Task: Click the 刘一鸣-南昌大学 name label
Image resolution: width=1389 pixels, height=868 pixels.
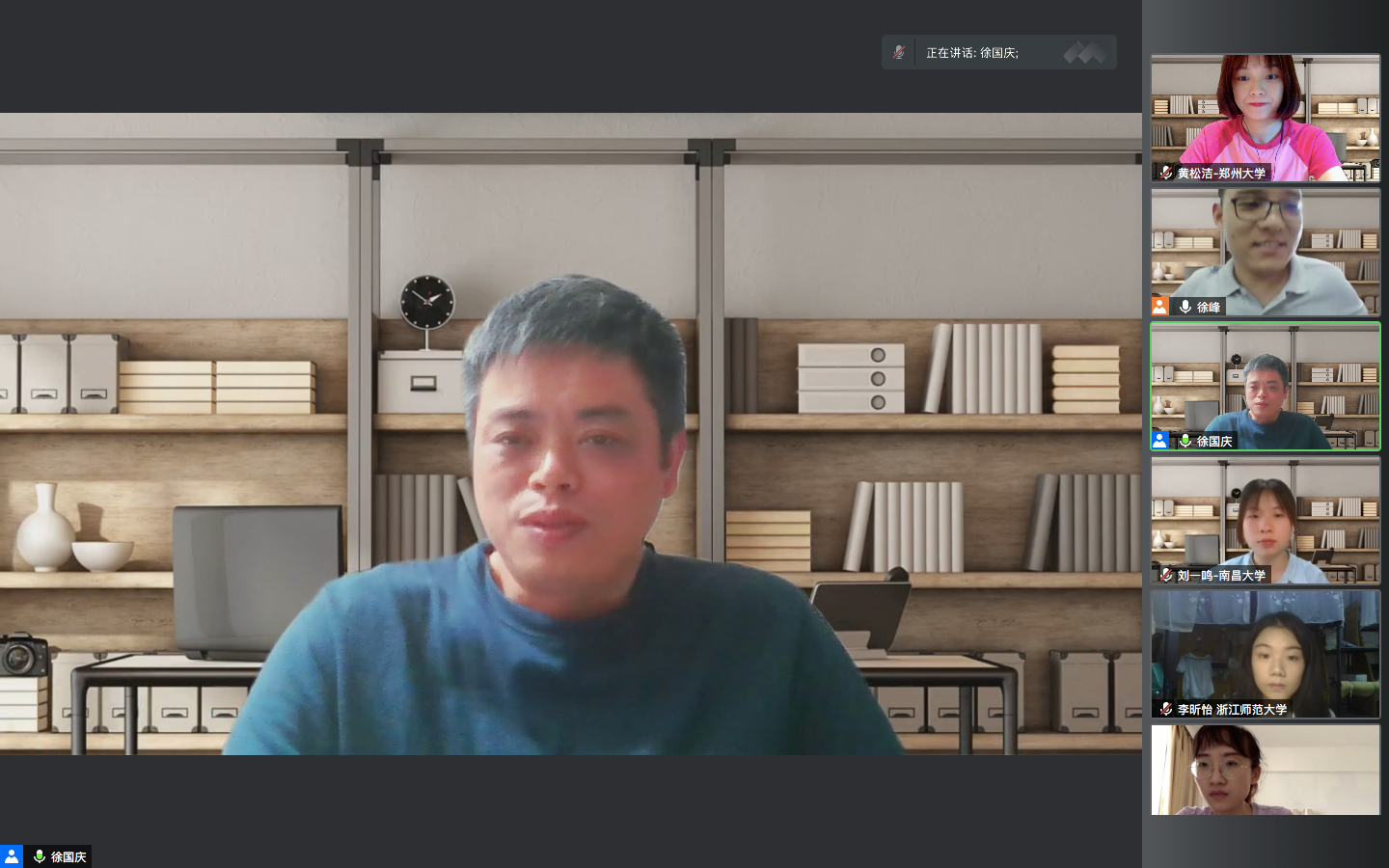Action: coord(1221,576)
